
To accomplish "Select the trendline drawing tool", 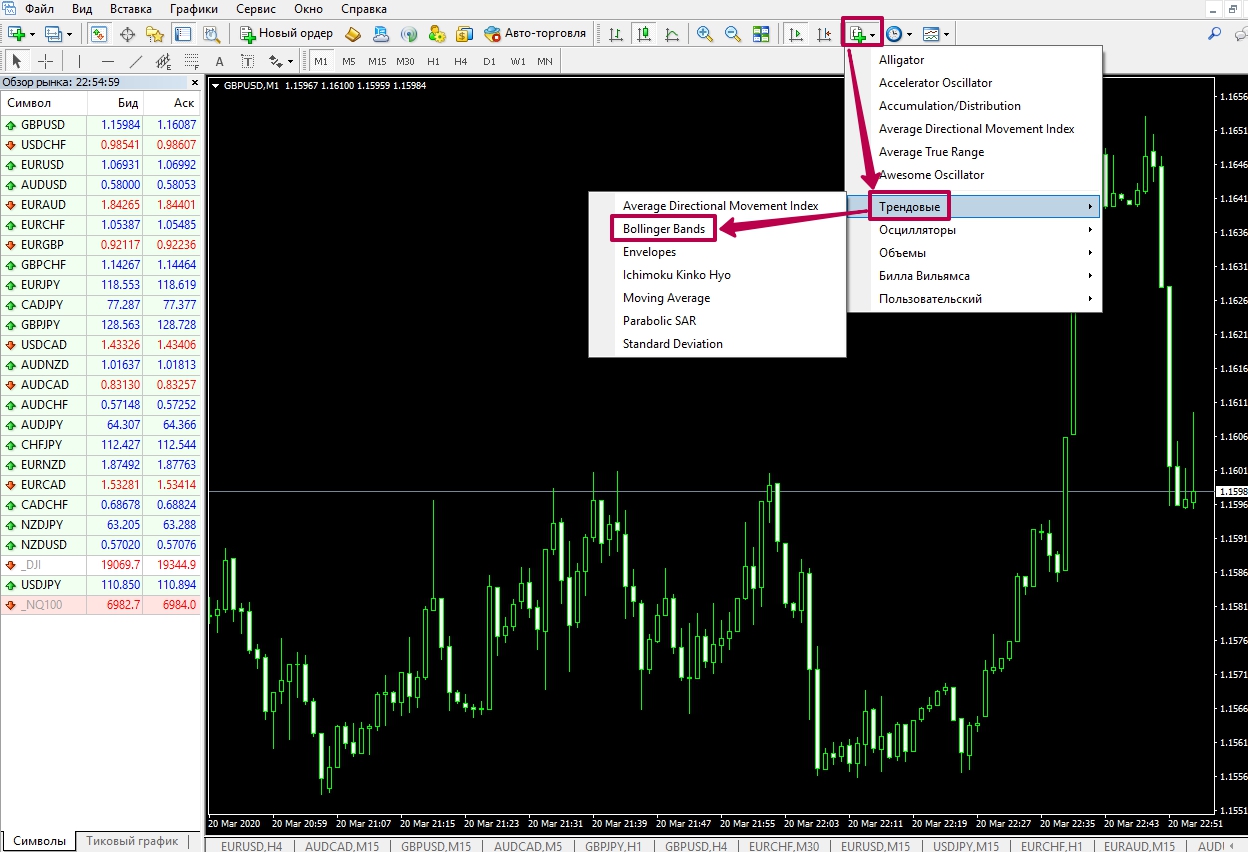I will point(134,61).
